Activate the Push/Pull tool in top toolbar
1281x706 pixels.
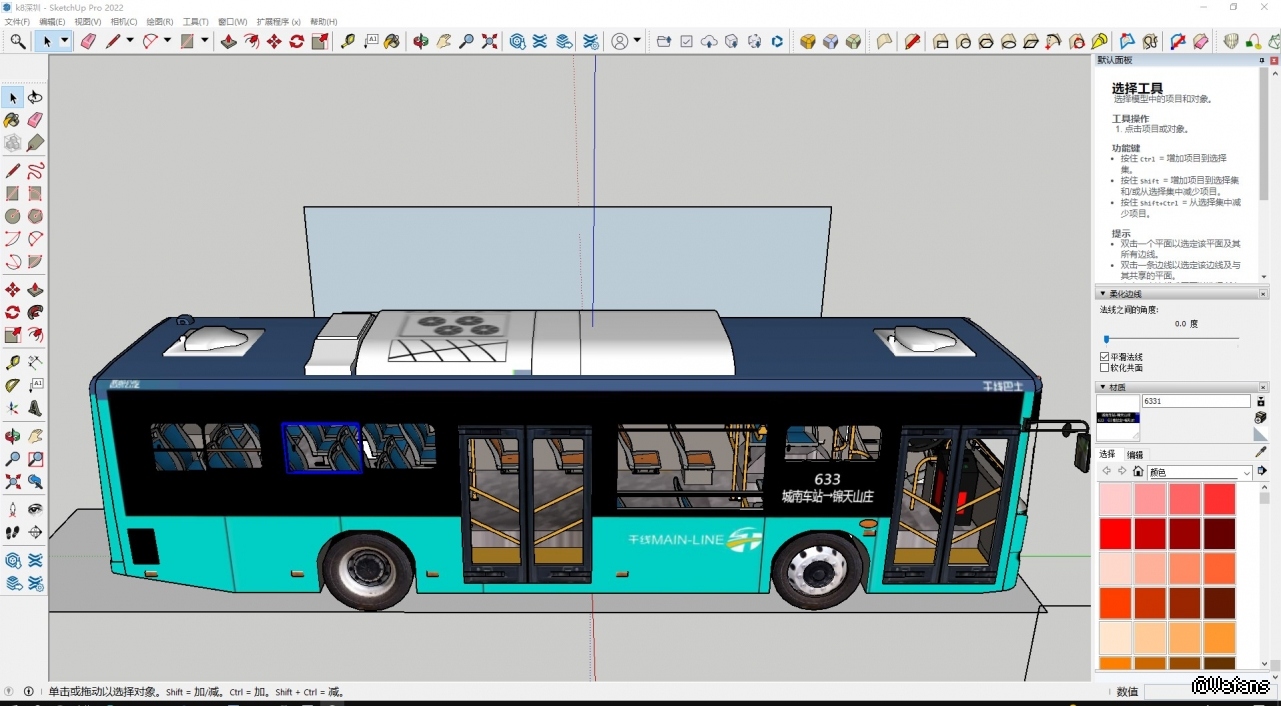tap(228, 41)
